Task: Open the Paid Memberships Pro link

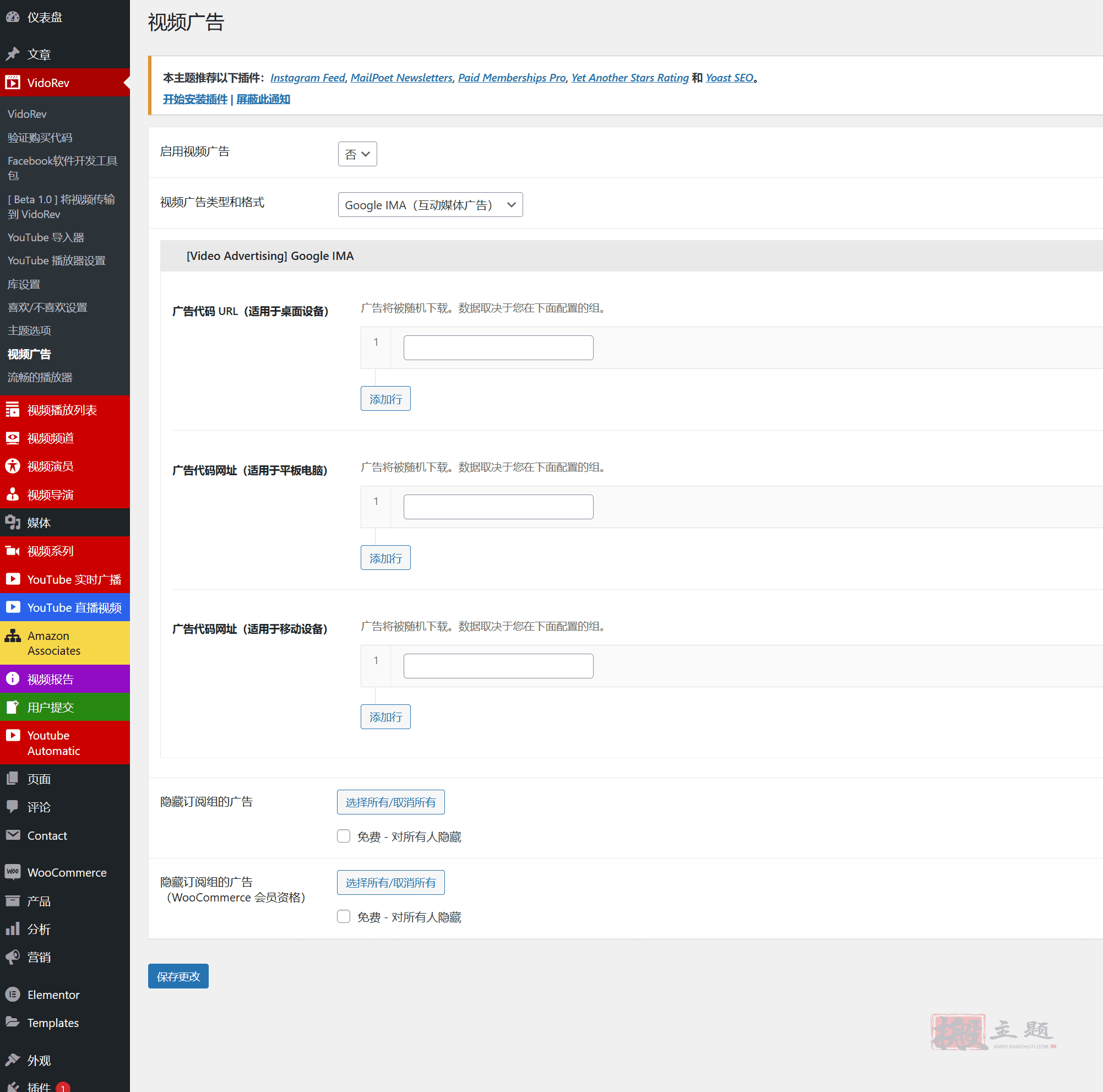Action: coord(512,78)
